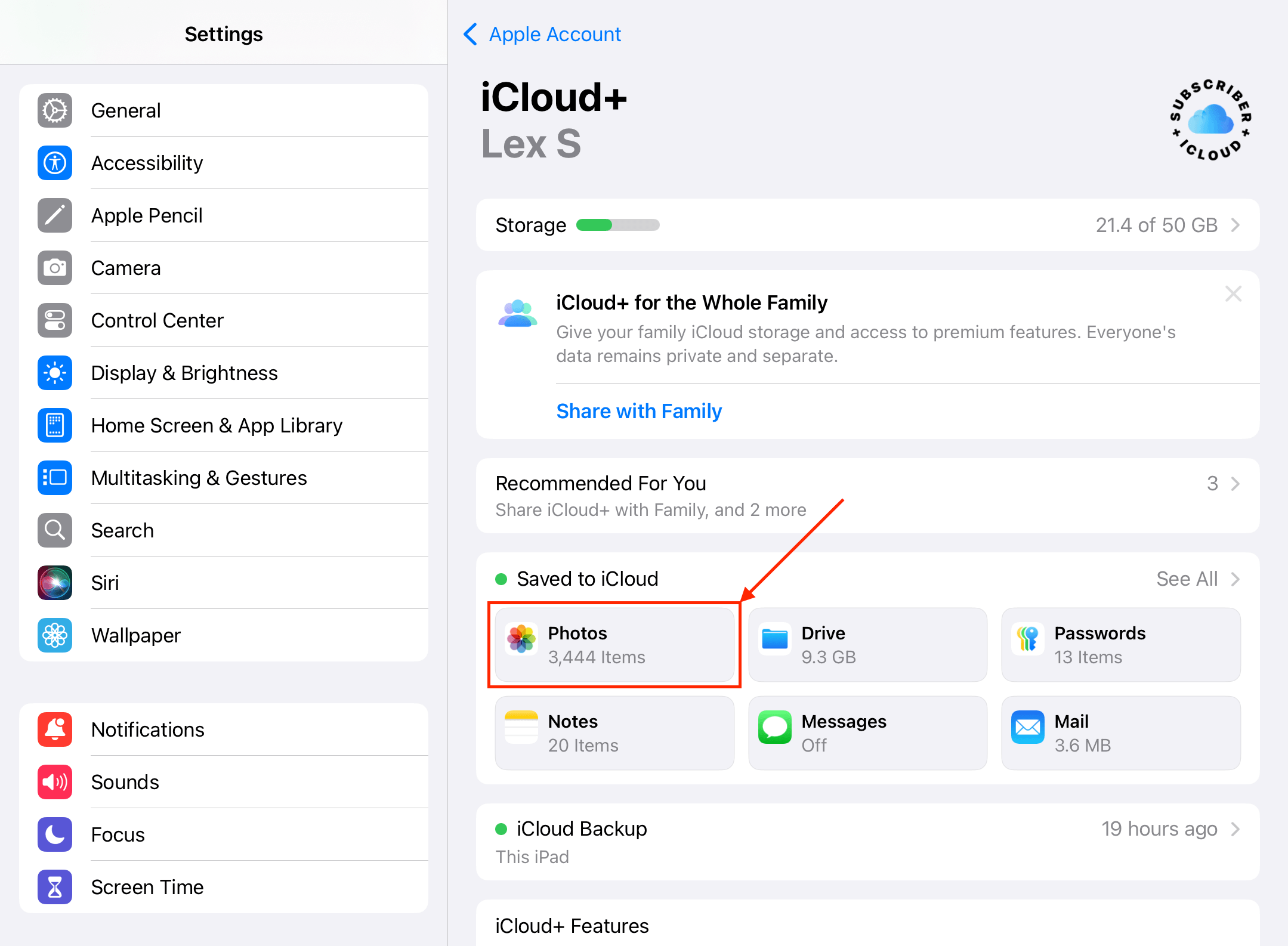Tap the Saved to iCloud heading

588,579
